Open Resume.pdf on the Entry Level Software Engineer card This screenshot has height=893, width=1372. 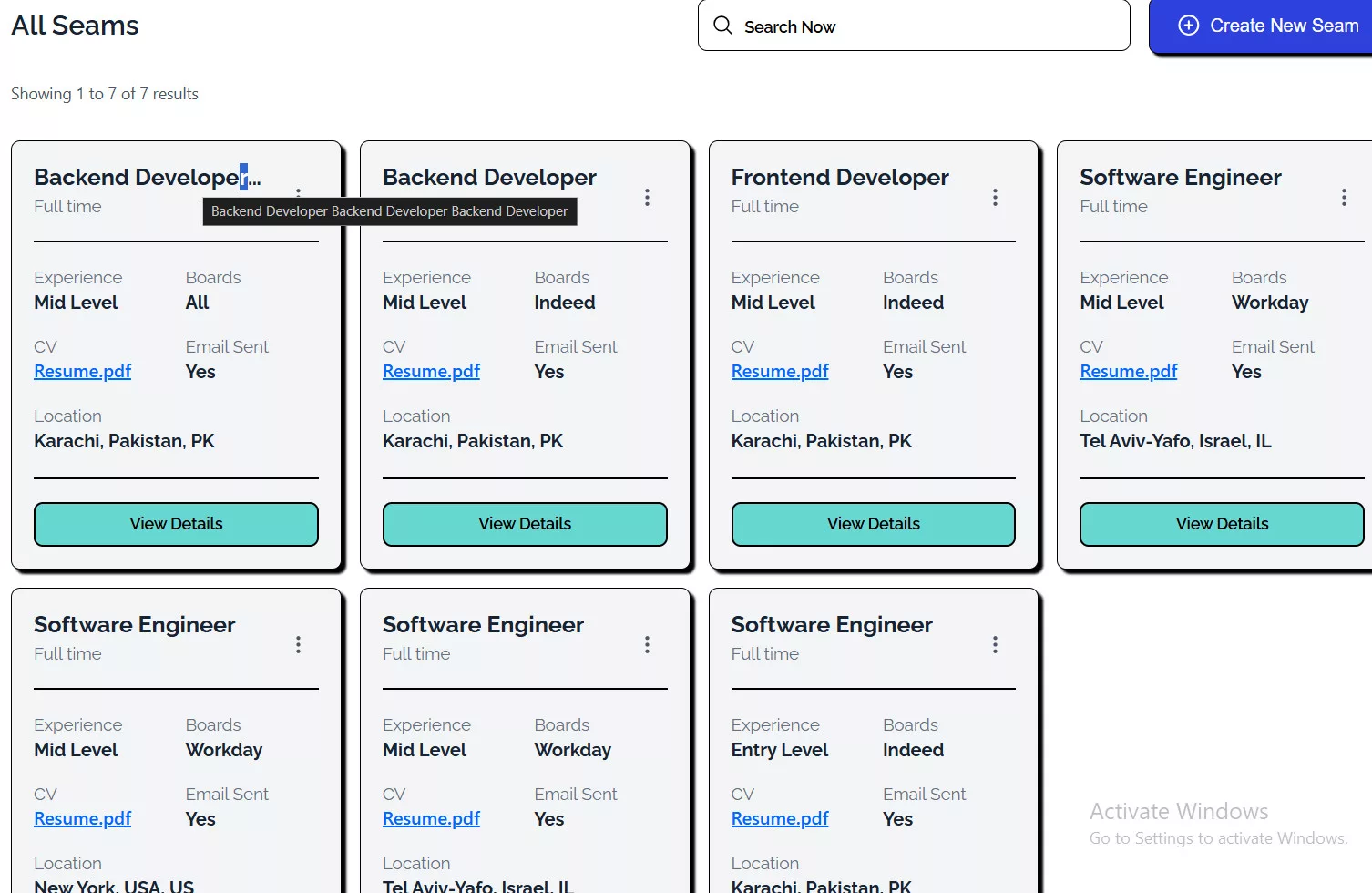pyautogui.click(x=780, y=819)
